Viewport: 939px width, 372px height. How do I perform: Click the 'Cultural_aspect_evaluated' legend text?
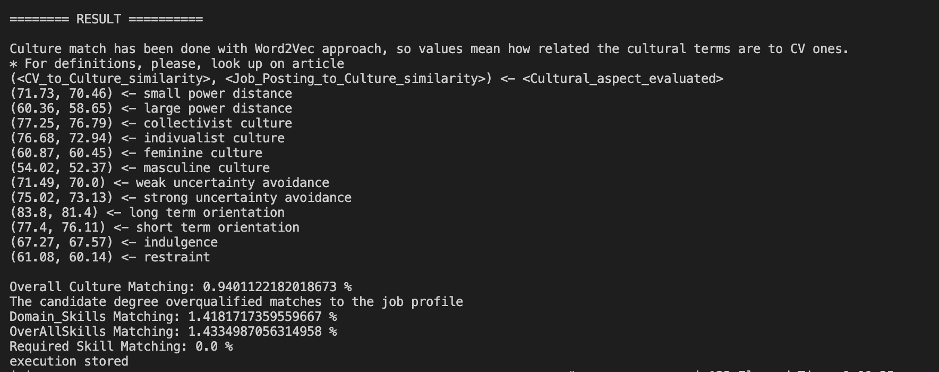tap(623, 78)
